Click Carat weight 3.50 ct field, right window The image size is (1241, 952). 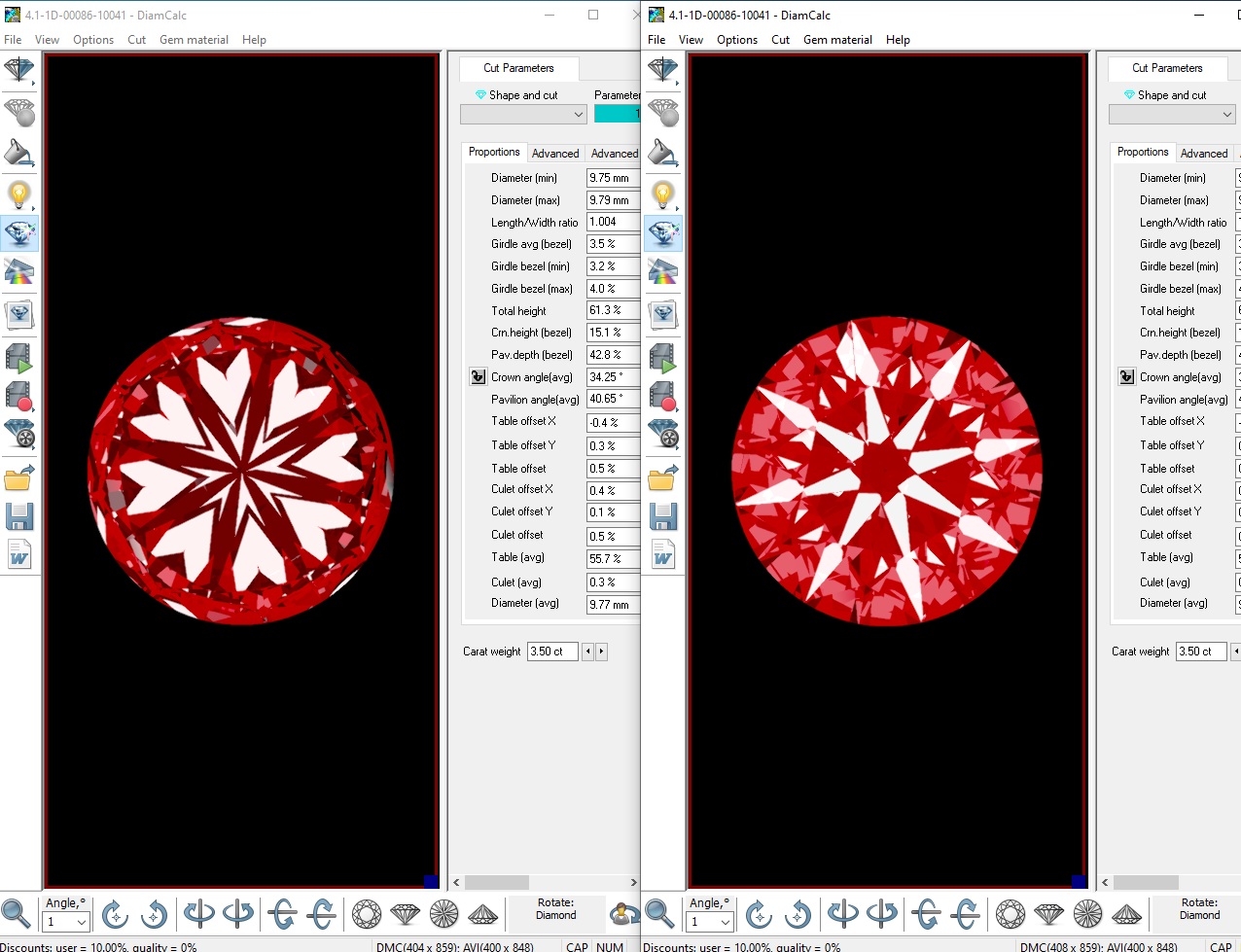click(x=1201, y=652)
